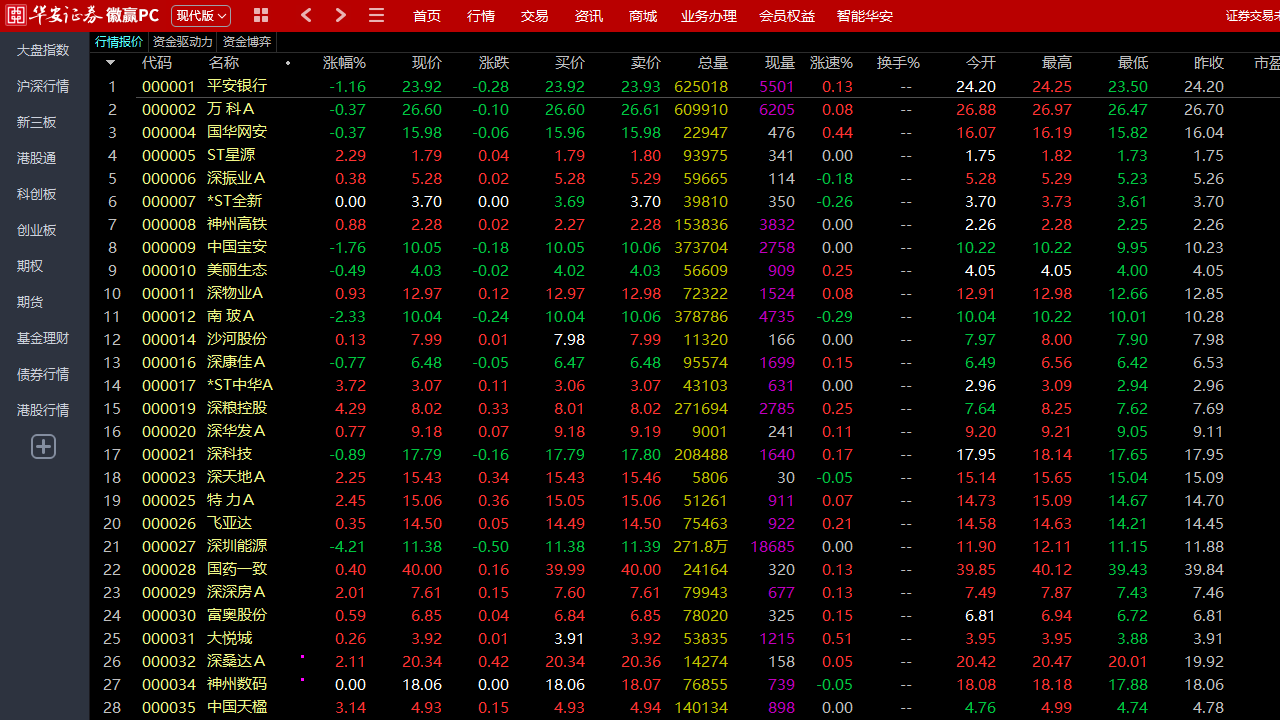Select stock row 美丽生态

[685, 270]
